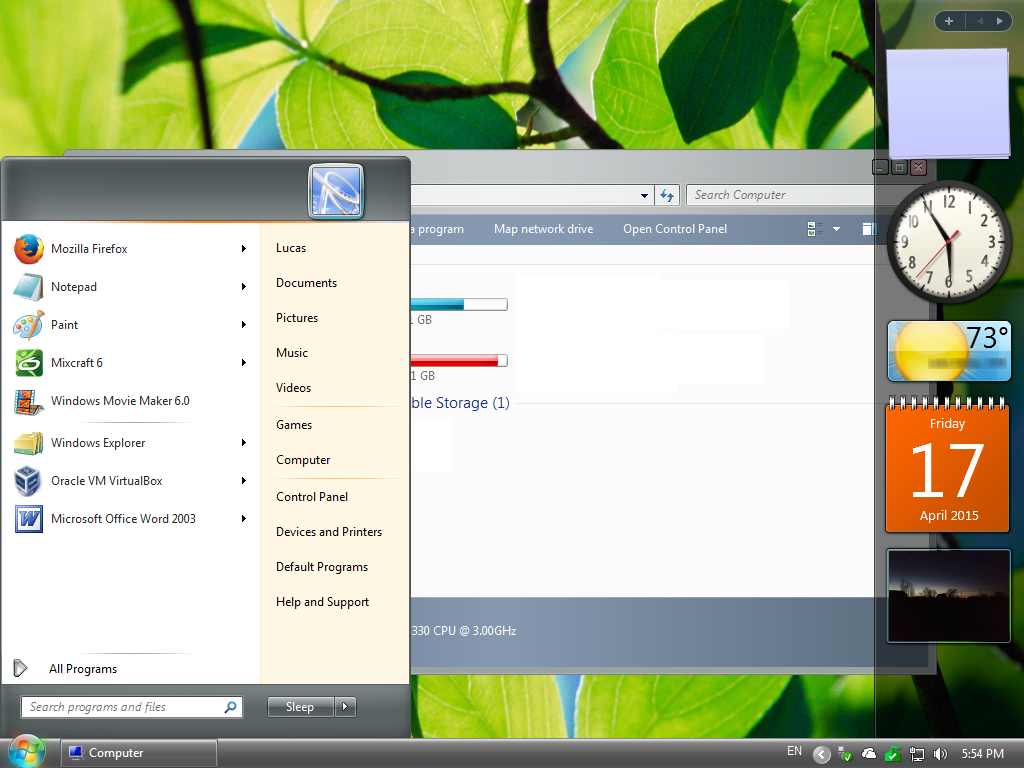Launch Mozilla Firefox from the Start menu
1024x768 pixels.
[x=90, y=248]
